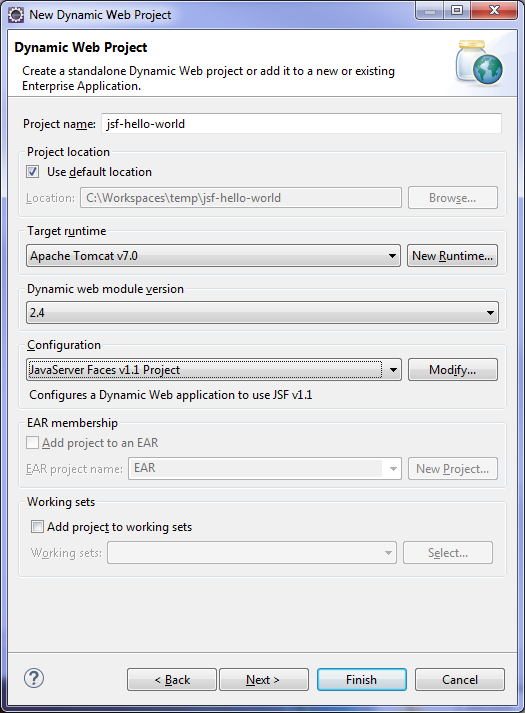Cancel the new project wizard
This screenshot has height=713, width=525.
tap(460, 679)
